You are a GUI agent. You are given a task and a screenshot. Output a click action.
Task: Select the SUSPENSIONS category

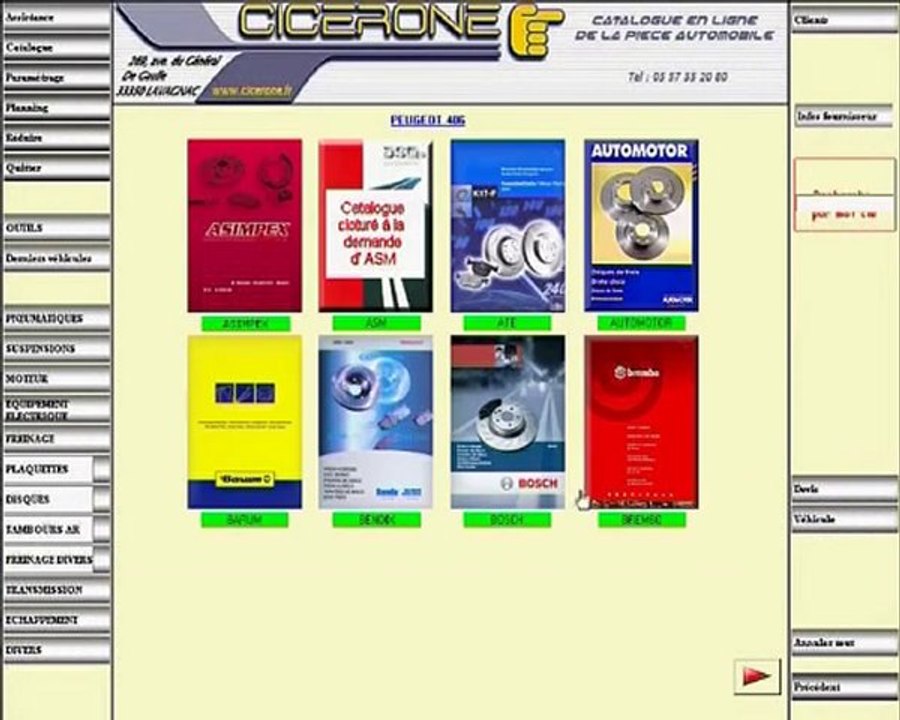(x=56, y=349)
